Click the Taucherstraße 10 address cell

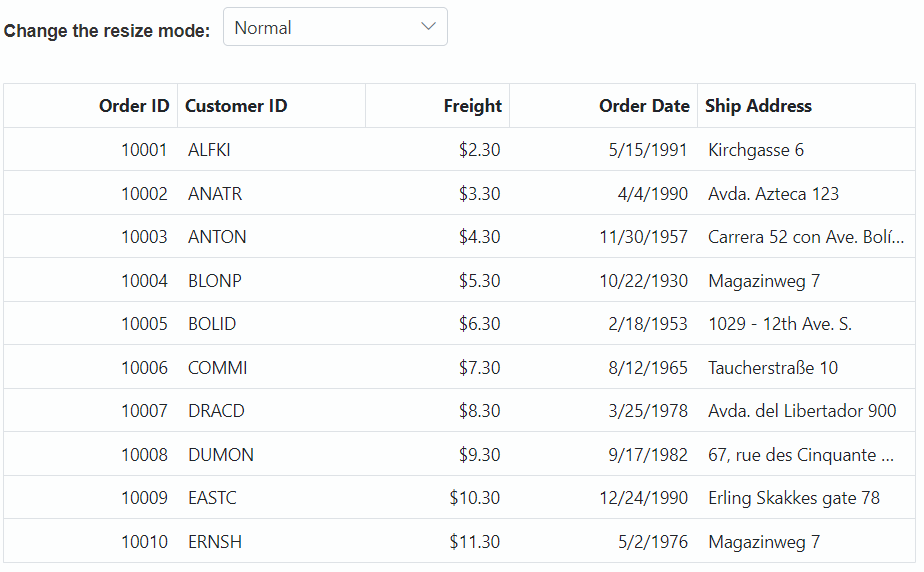click(806, 368)
